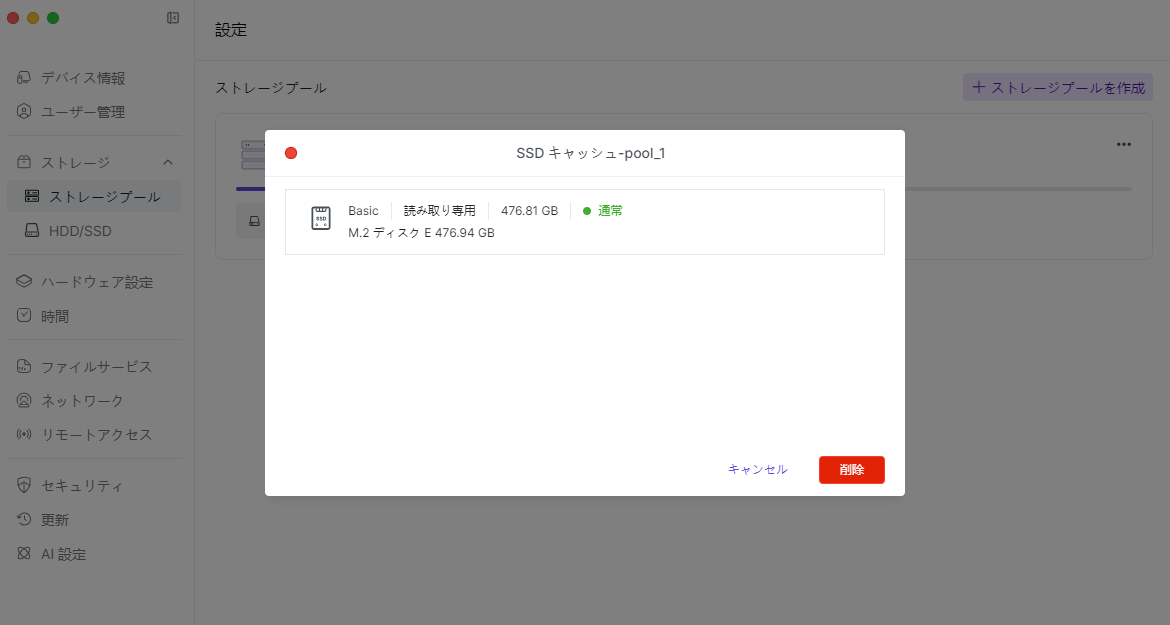Click the セキュリティ shield icon
This screenshot has width=1170, height=625.
pyautogui.click(x=25, y=486)
